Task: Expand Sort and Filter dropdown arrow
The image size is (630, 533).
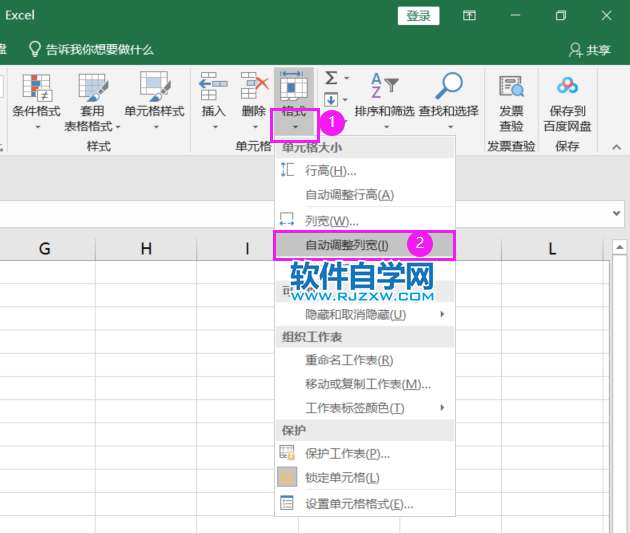Action: [x=387, y=127]
